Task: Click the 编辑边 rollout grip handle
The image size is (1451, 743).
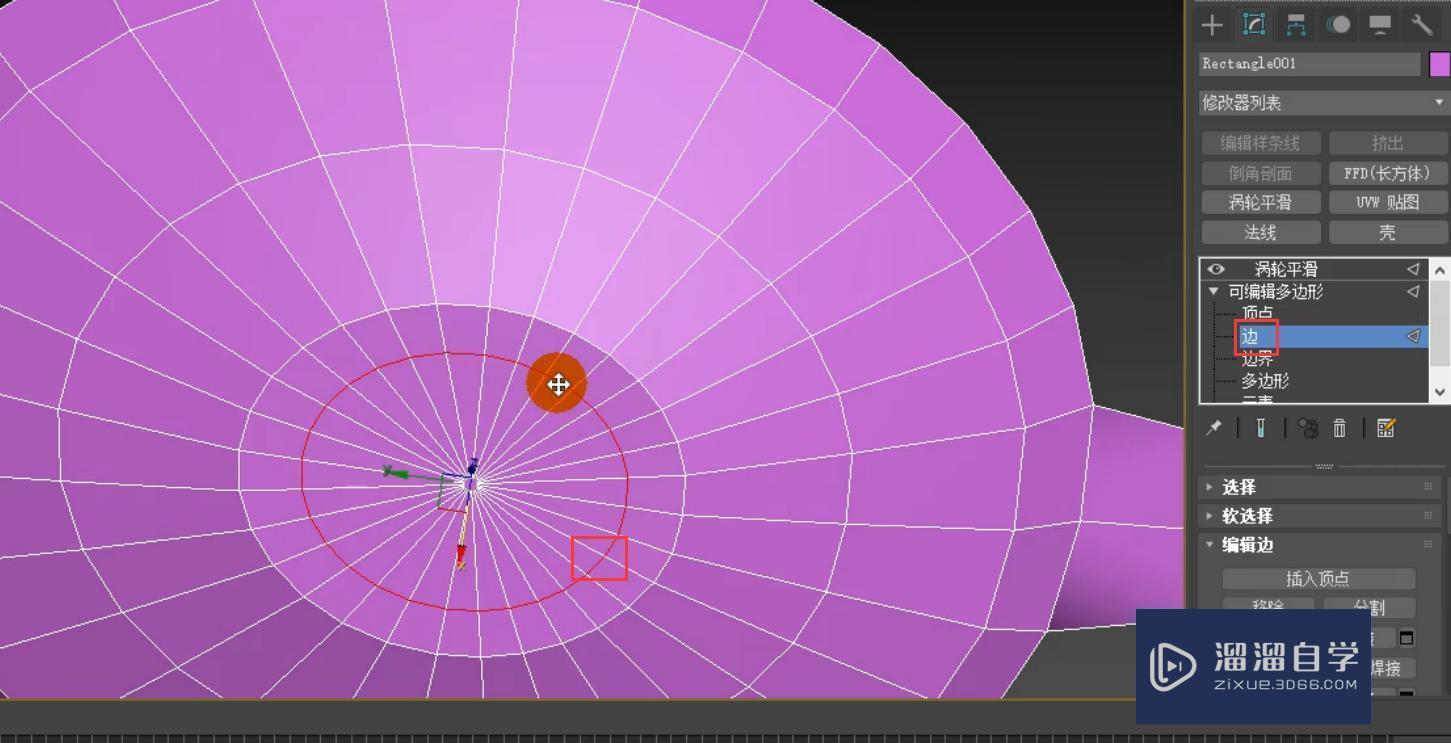Action: pos(1428,545)
